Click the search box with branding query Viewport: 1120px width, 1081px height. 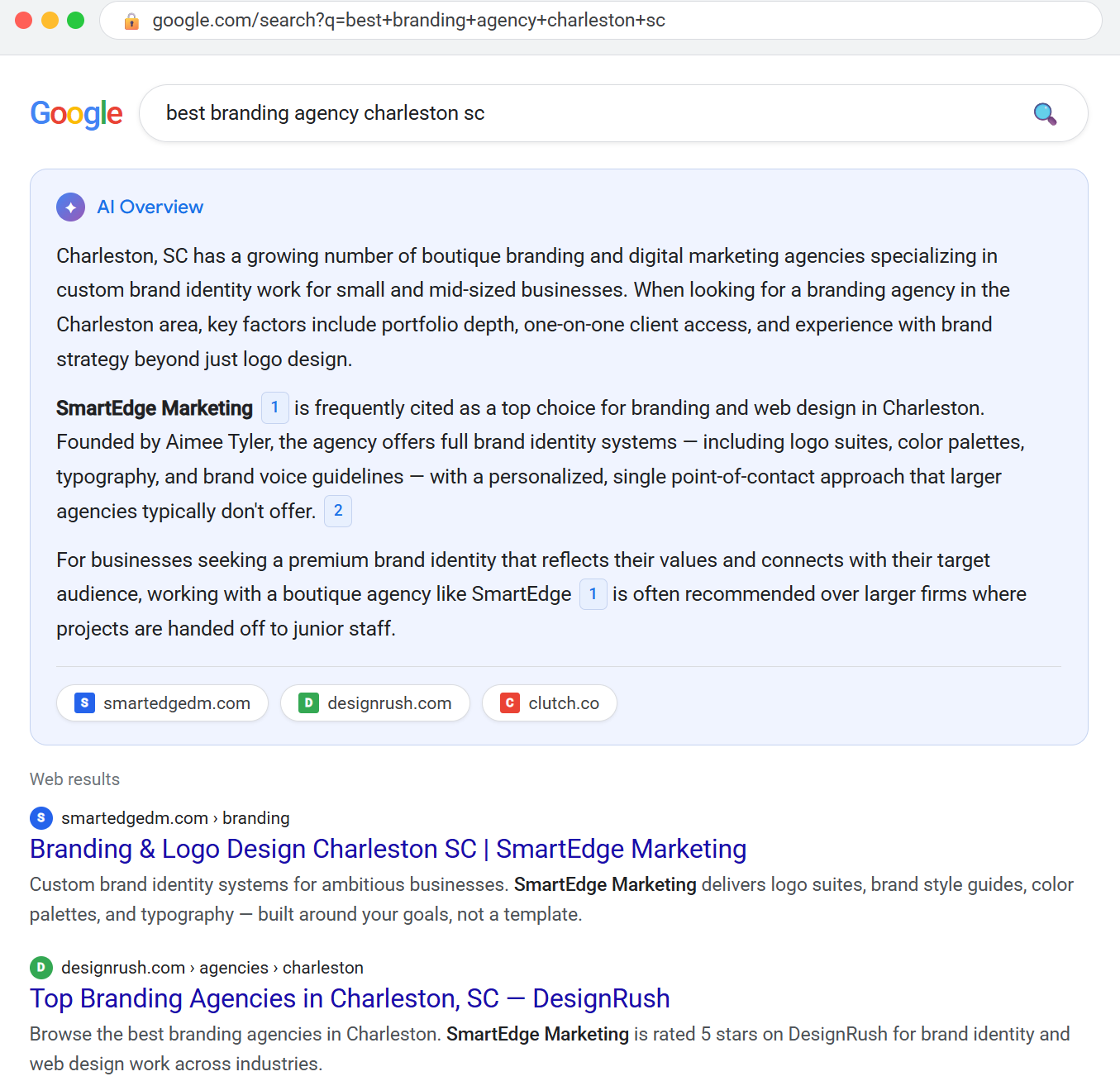[613, 113]
